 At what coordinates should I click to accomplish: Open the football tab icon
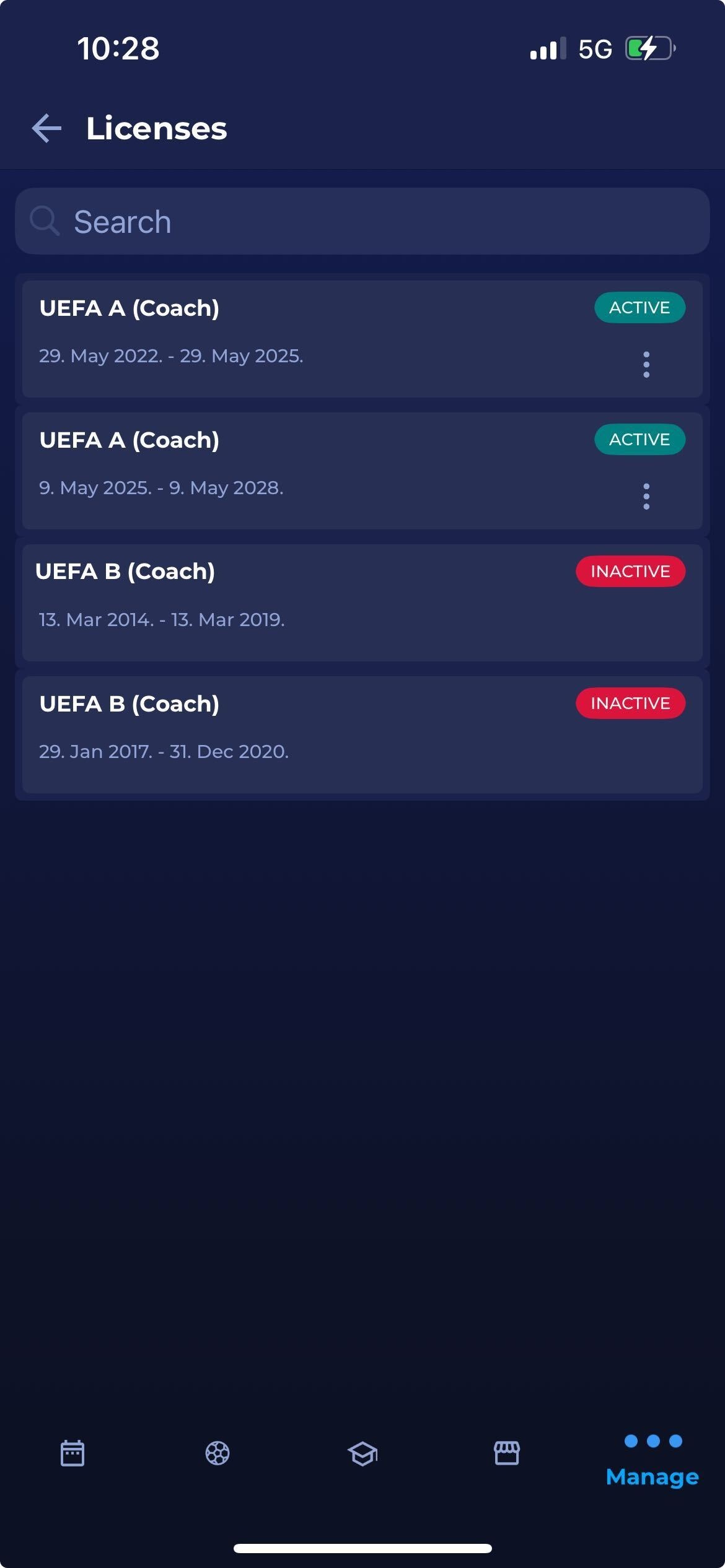click(217, 1453)
